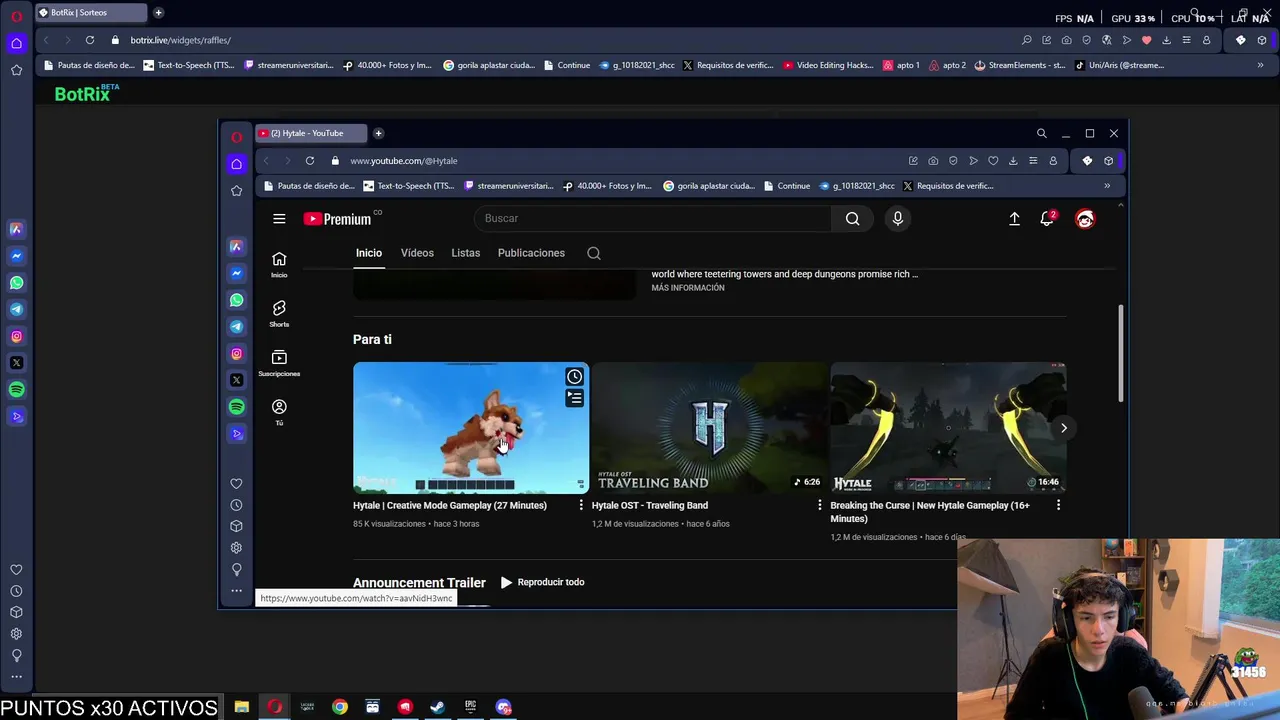
Task: Open Shorts in YouTube sidebar
Action: (x=279, y=314)
